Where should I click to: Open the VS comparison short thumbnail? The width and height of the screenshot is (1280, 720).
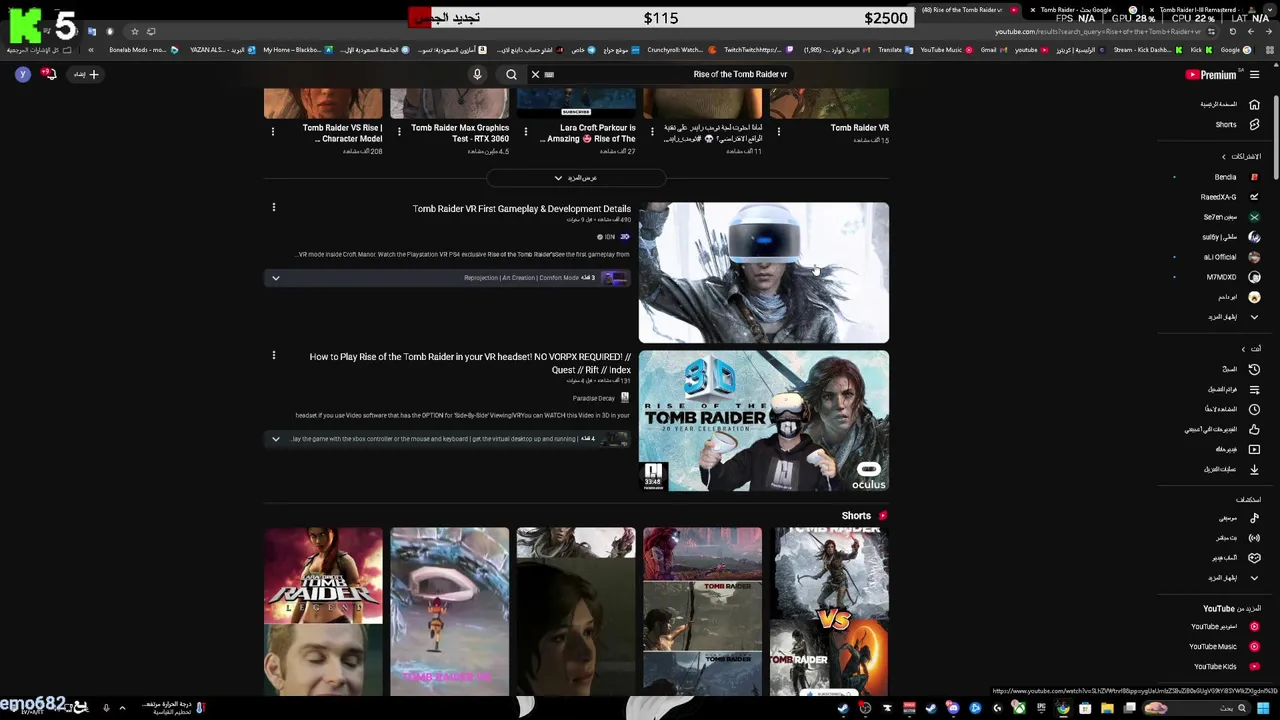click(x=829, y=611)
